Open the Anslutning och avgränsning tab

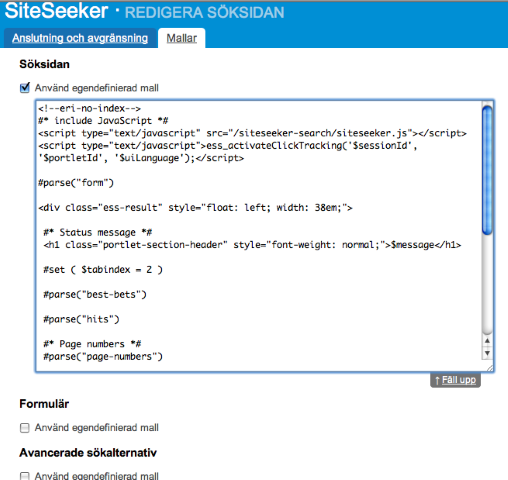pyautogui.click(x=80, y=38)
